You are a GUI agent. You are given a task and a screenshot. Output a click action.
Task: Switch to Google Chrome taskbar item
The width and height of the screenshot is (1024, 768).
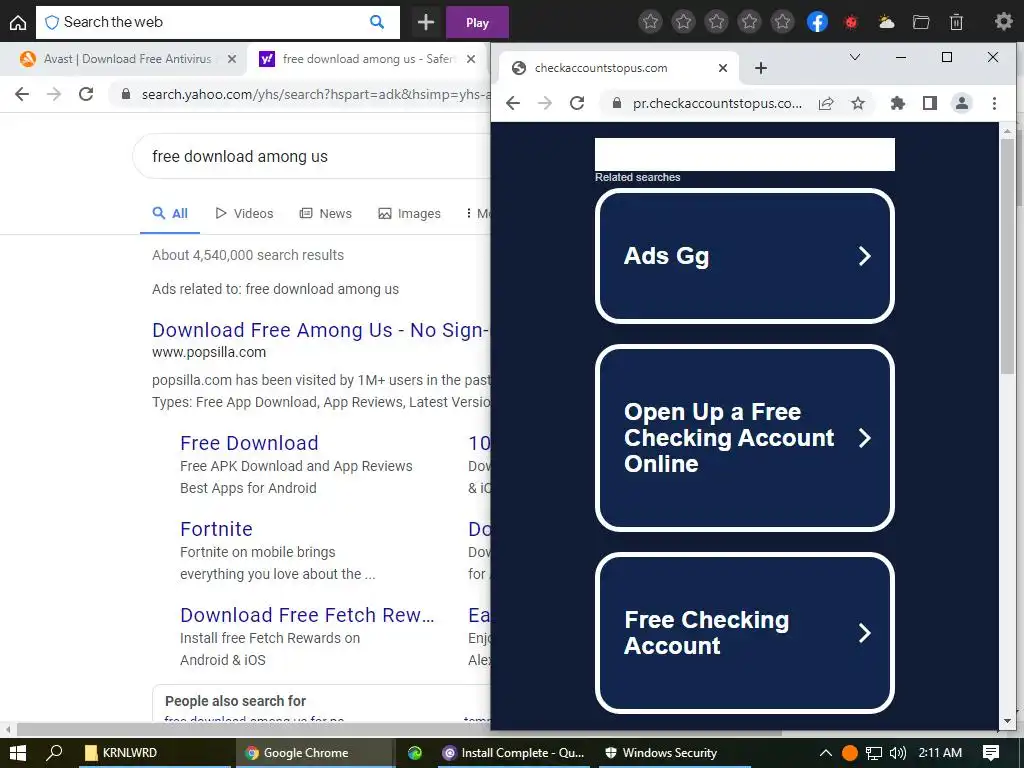314,752
